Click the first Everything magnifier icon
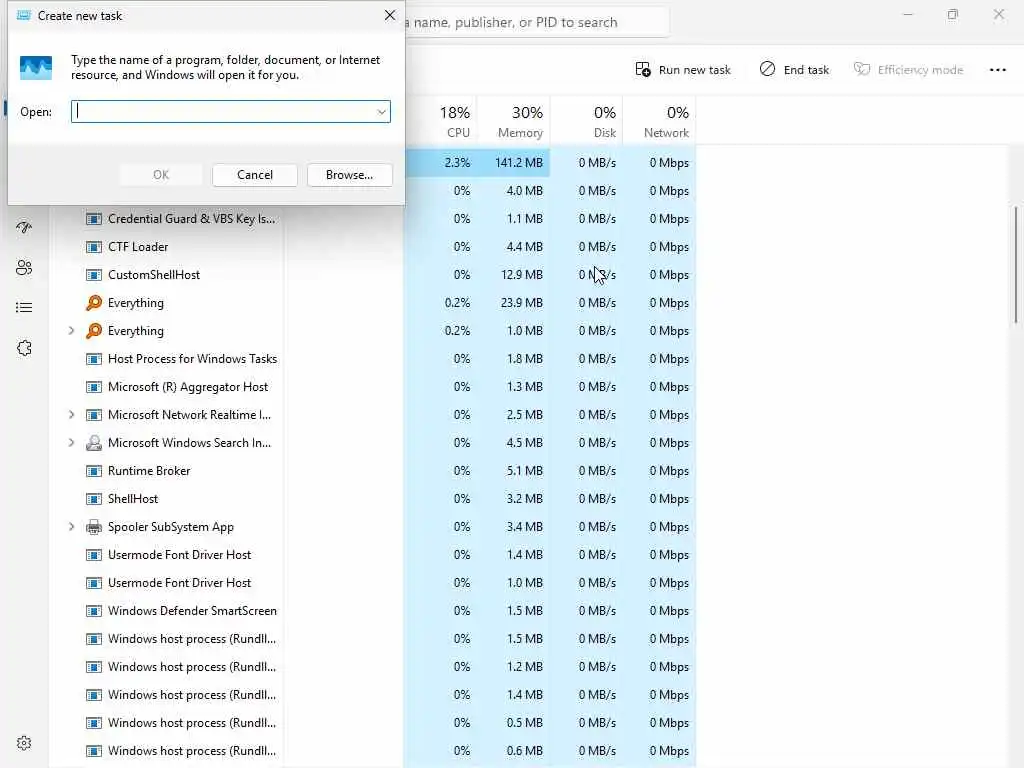The image size is (1024, 768). click(x=94, y=303)
